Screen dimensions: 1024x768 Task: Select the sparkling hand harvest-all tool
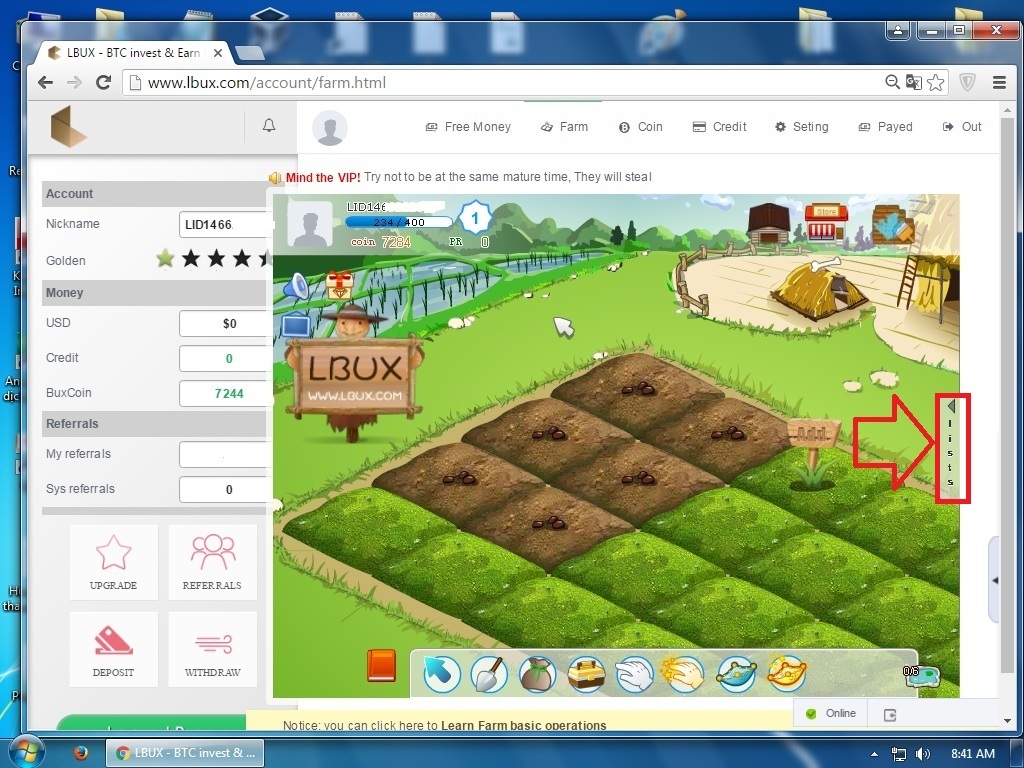682,673
